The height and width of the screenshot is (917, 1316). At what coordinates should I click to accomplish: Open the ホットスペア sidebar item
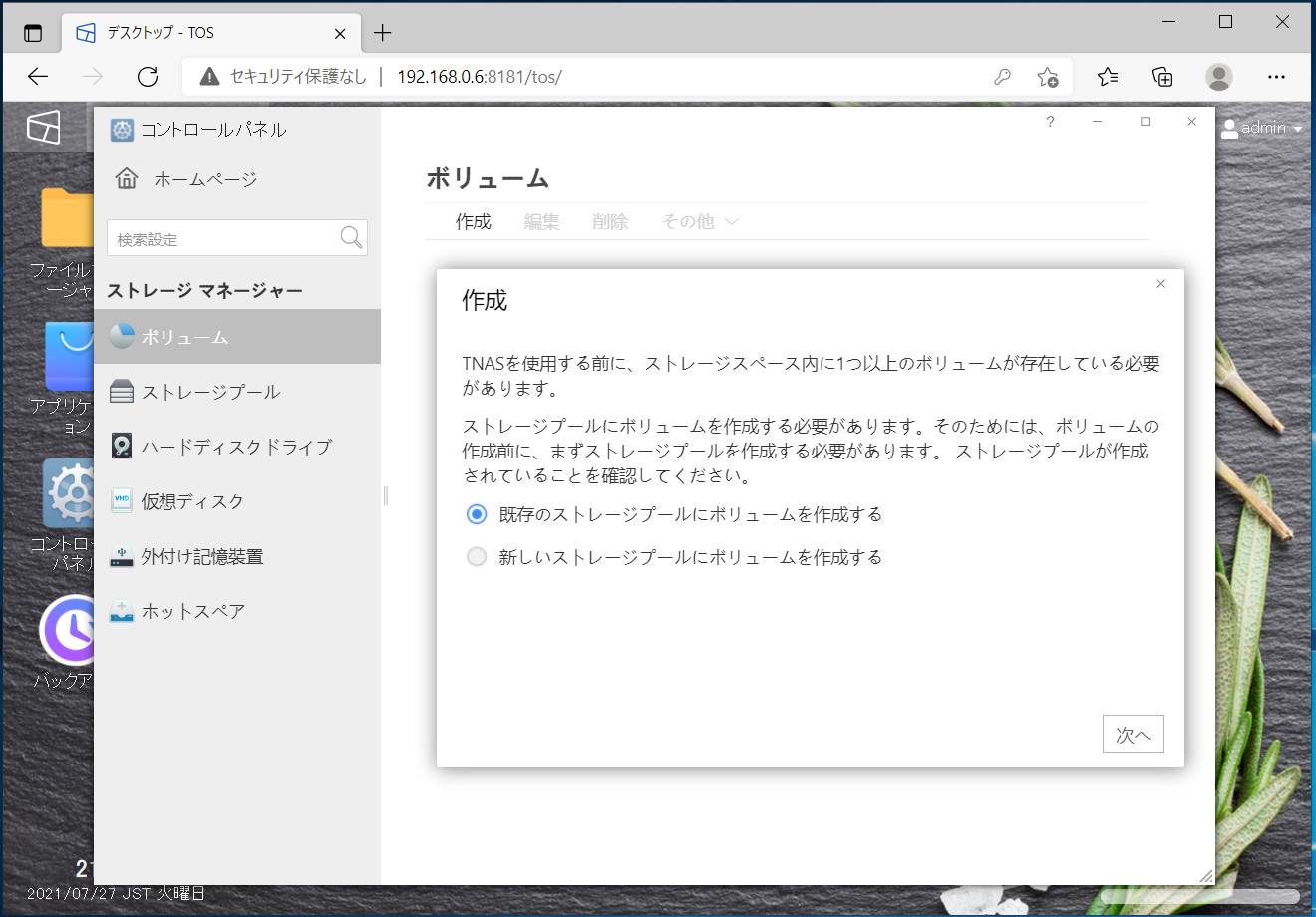pos(237,611)
